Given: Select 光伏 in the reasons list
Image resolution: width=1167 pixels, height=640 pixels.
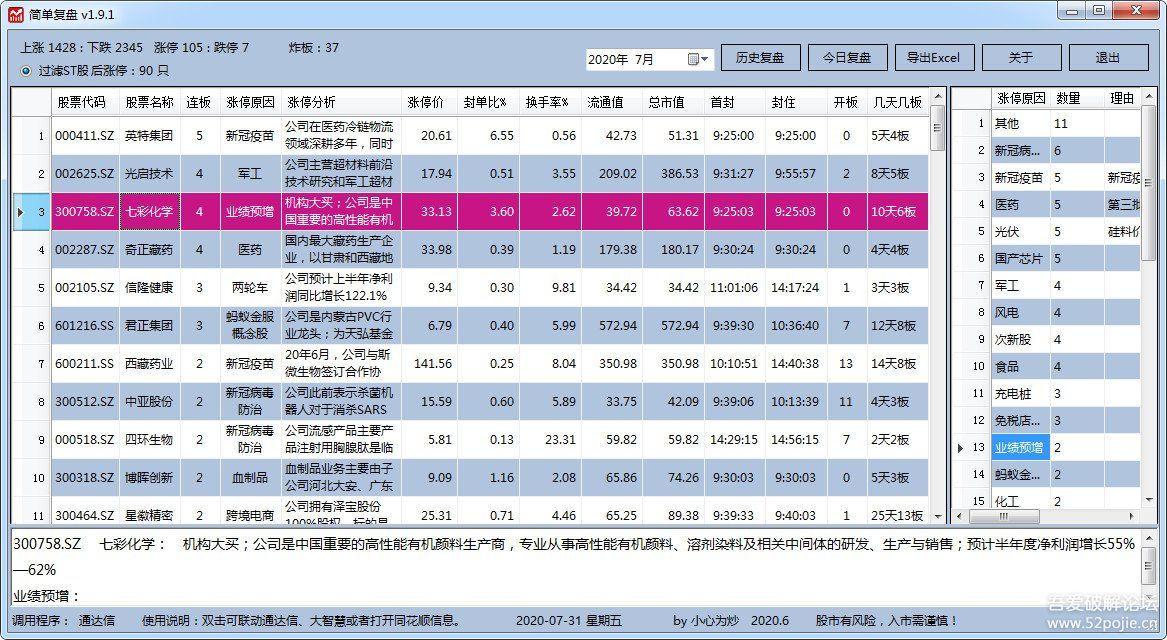Looking at the screenshot, I should (x=1021, y=231).
